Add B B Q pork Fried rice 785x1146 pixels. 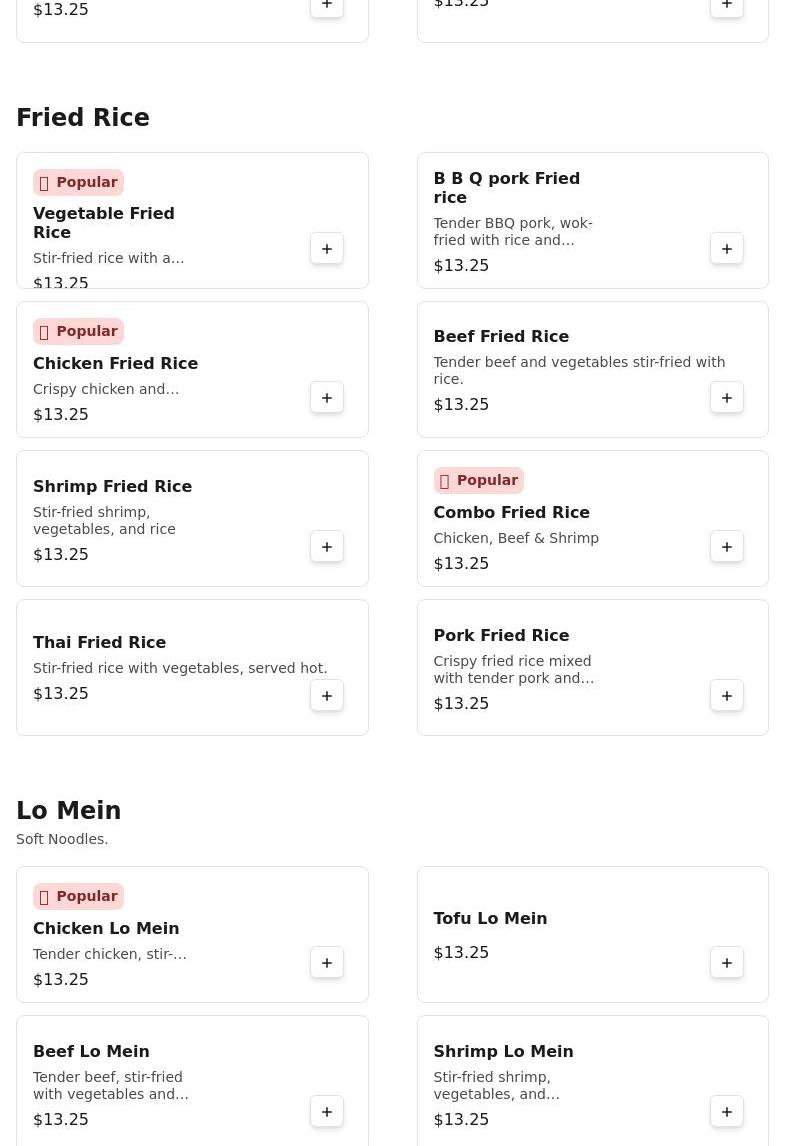pos(727,248)
